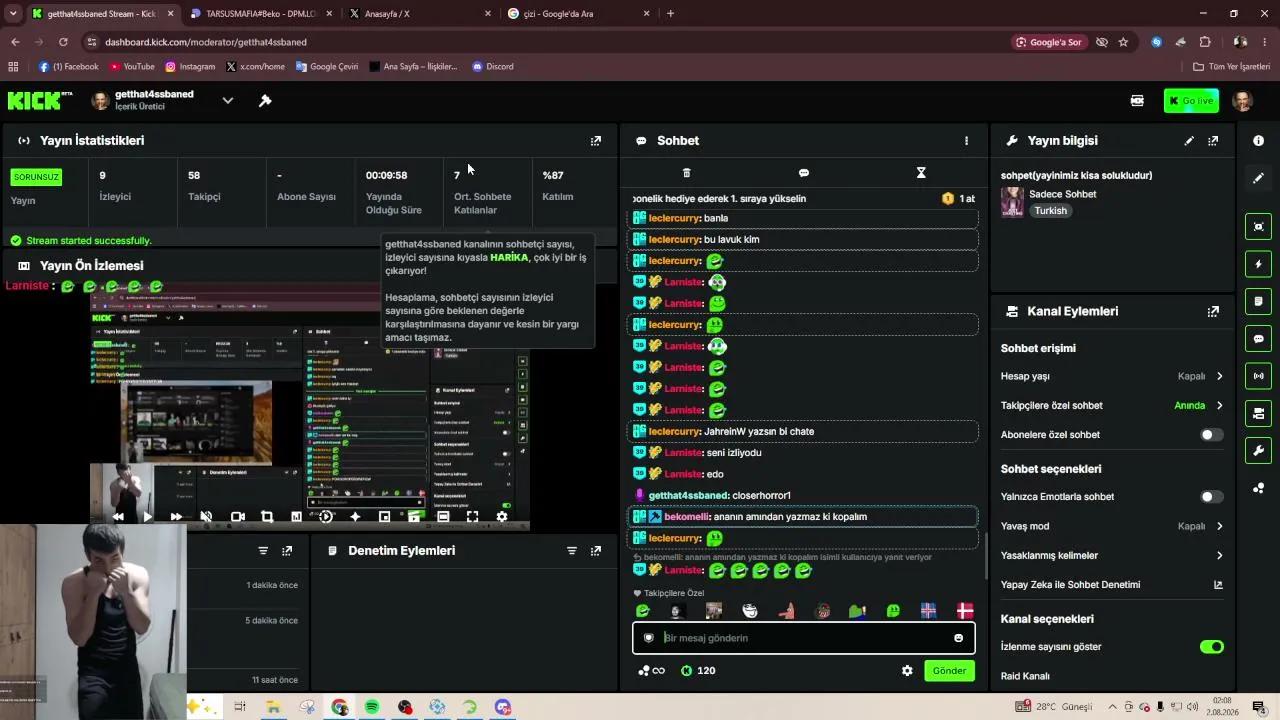Open Takipçilere özel sohbet setting chevron

(1219, 406)
